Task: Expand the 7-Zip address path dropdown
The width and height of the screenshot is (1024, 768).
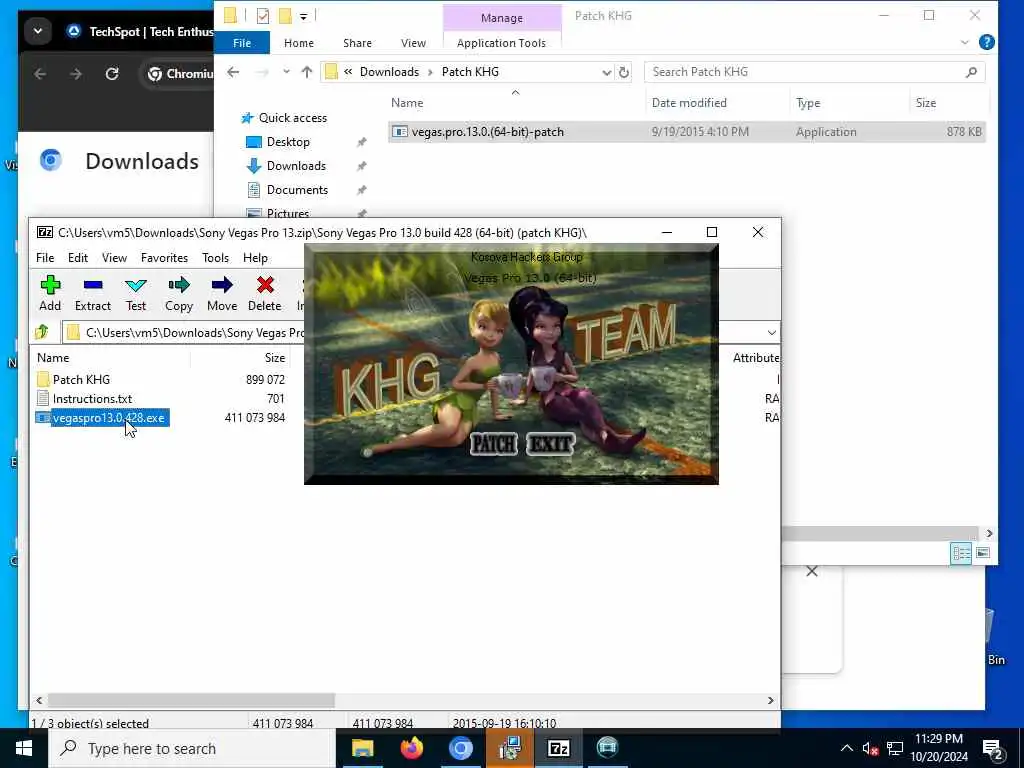Action: 771,332
